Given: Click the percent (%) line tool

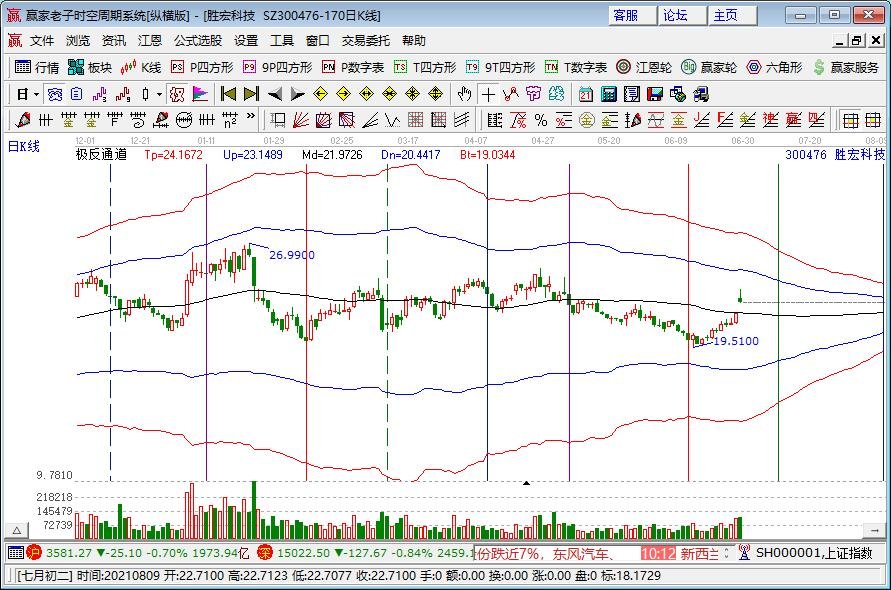Looking at the screenshot, I should pos(541,120).
